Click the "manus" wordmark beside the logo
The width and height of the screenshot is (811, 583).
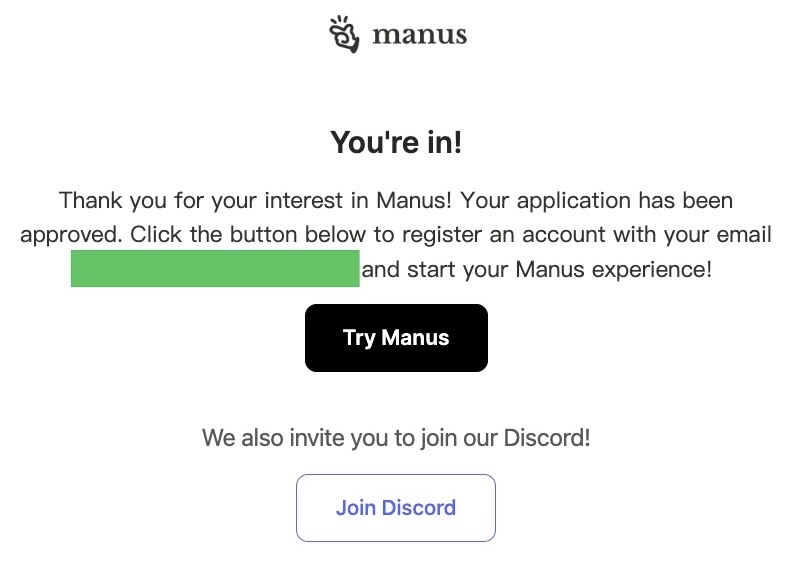419,35
